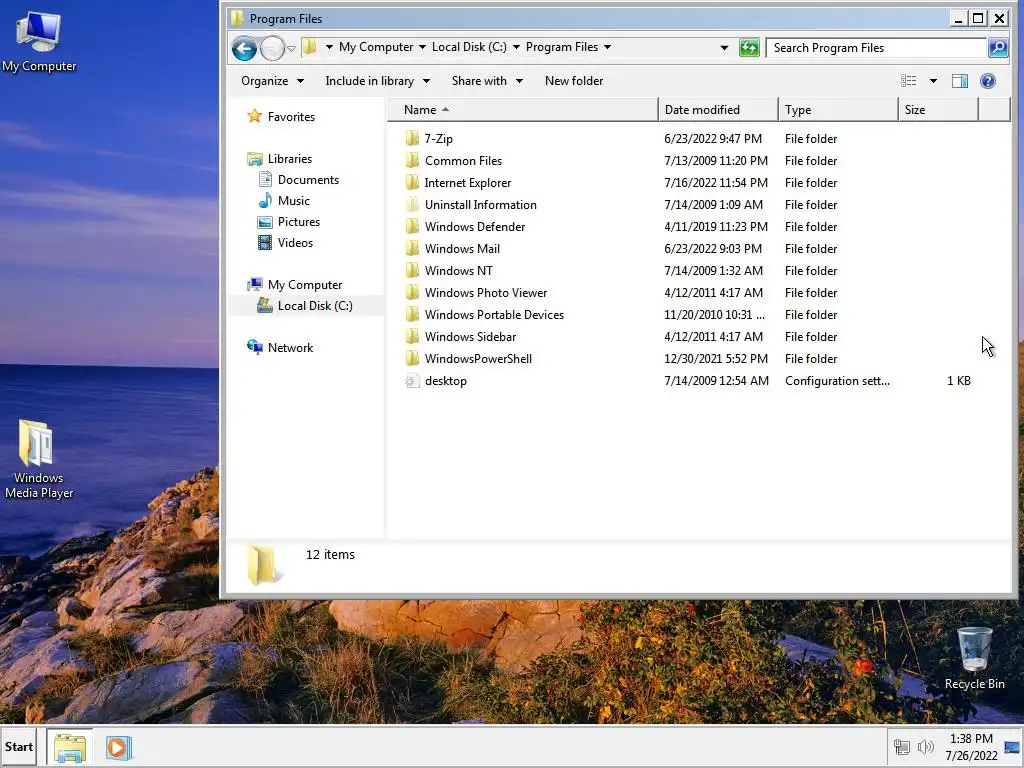Click the Configuration sett... type cell
1024x768 pixels.
tap(837, 381)
